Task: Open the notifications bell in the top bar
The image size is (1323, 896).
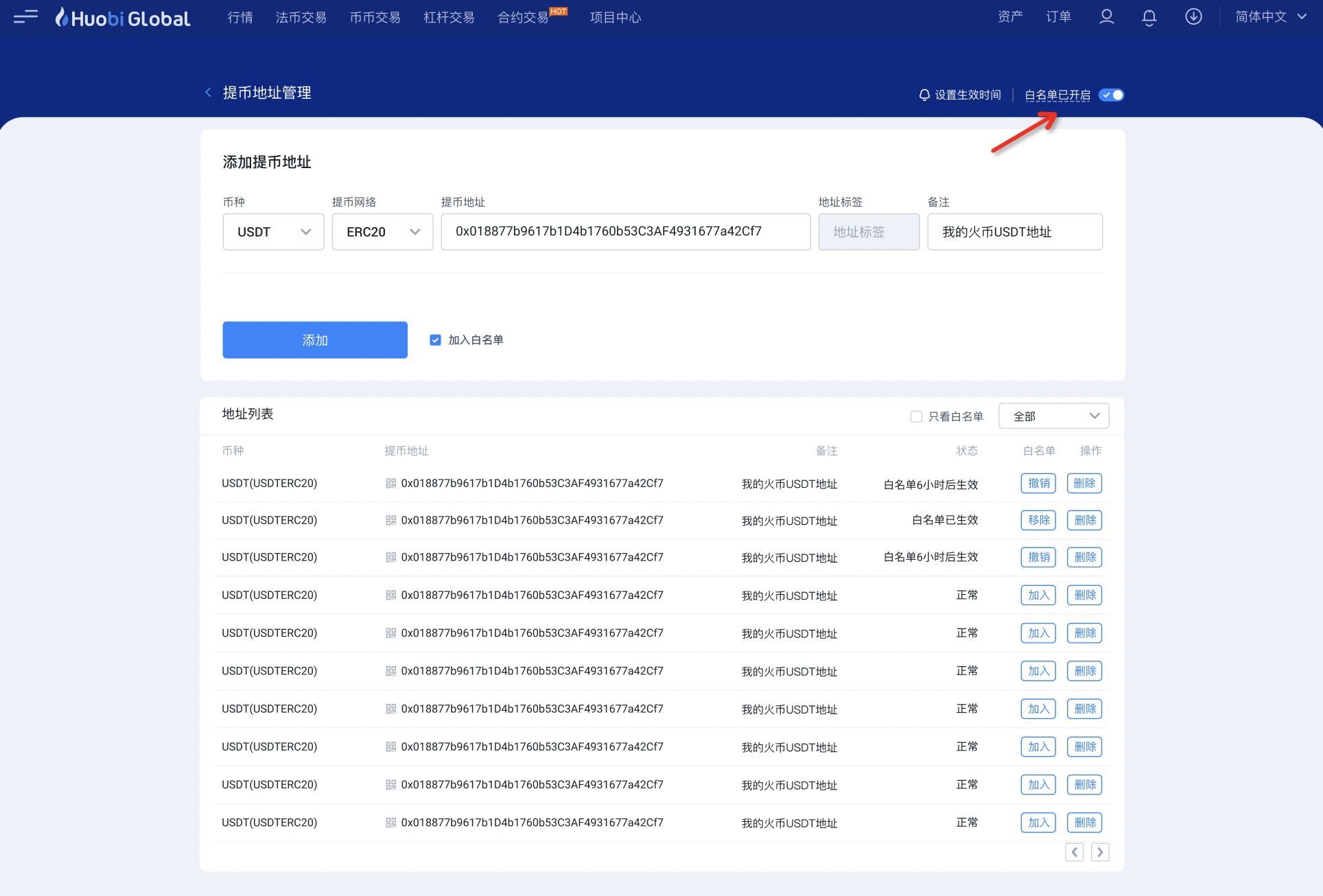Action: pyautogui.click(x=1149, y=17)
